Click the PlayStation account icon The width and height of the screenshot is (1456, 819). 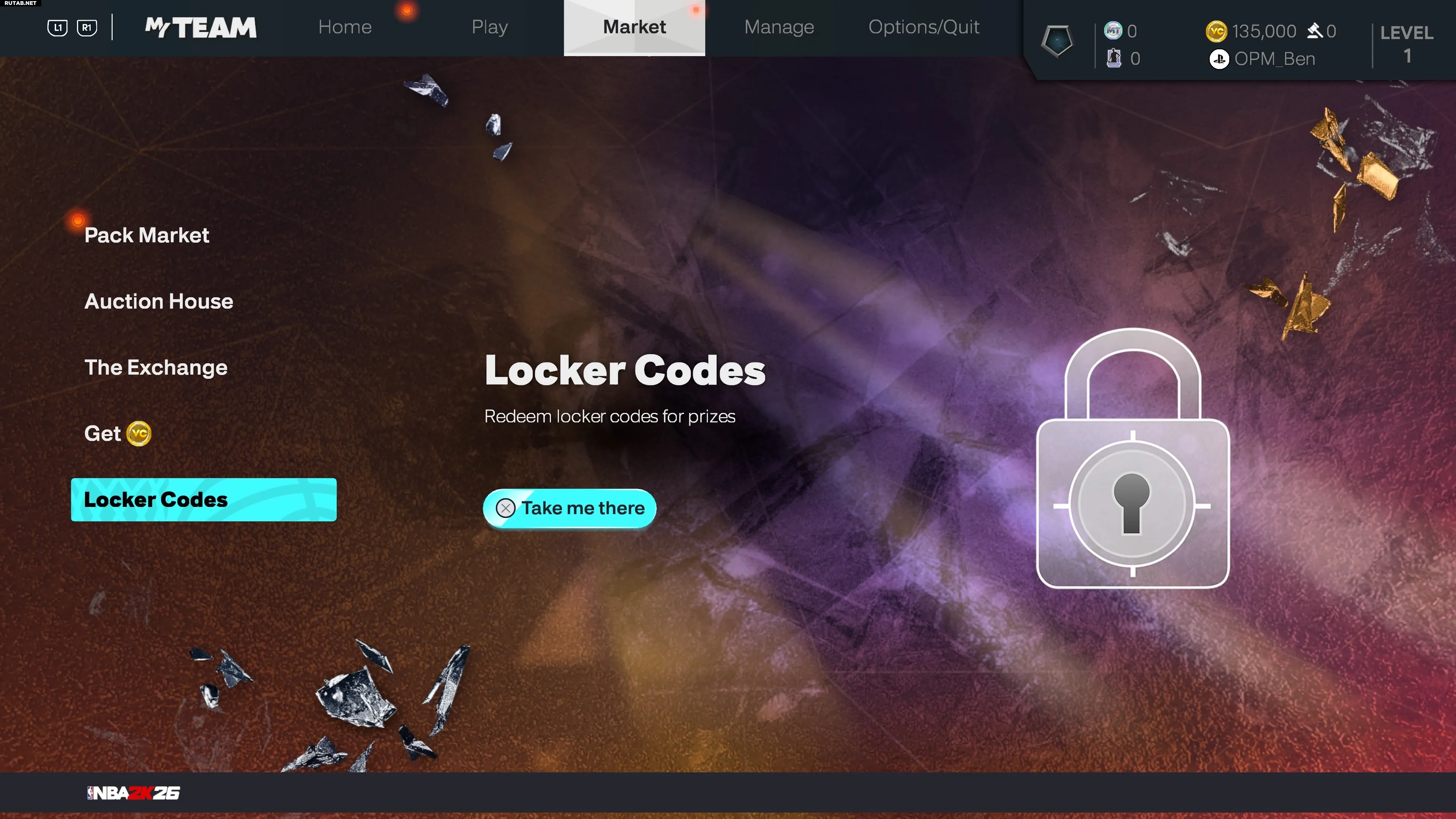tap(1219, 59)
